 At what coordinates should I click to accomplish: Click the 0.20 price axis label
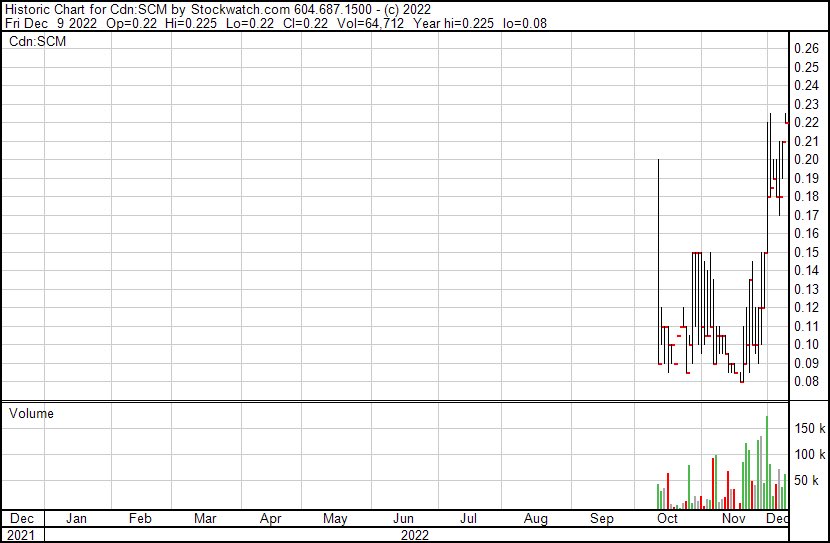pos(806,159)
